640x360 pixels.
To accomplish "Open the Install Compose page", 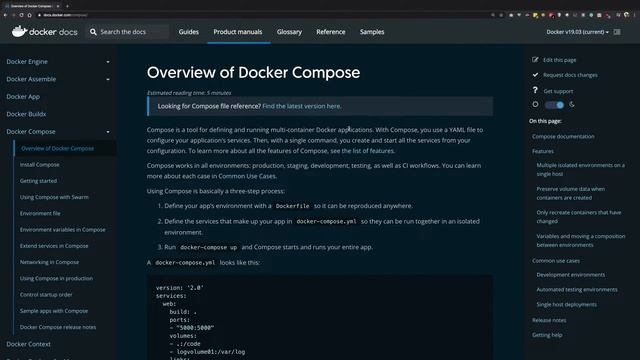I will coord(40,165).
